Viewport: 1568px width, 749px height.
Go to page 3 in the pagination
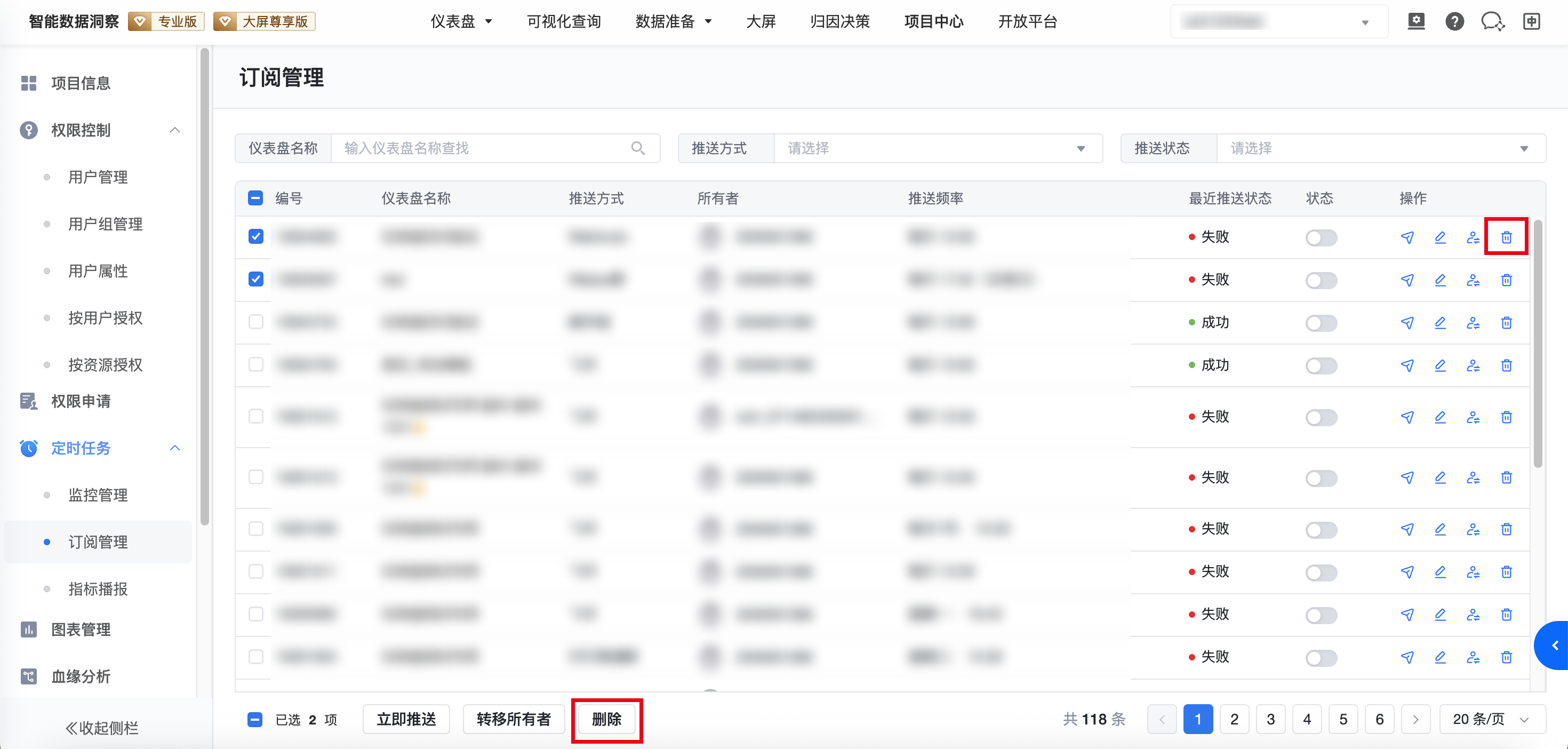pos(1270,719)
